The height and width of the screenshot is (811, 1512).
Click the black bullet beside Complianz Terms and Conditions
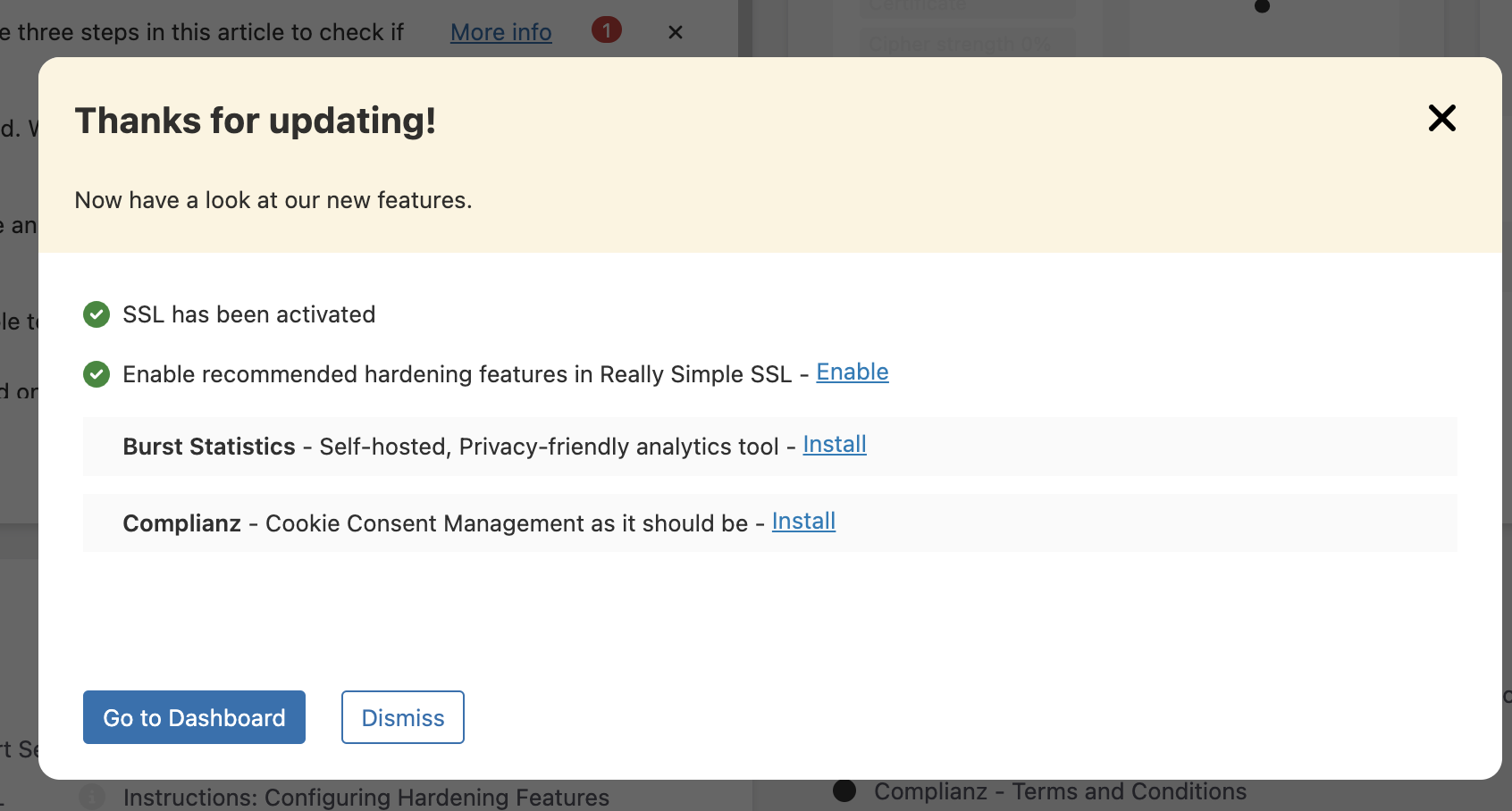[x=844, y=790]
